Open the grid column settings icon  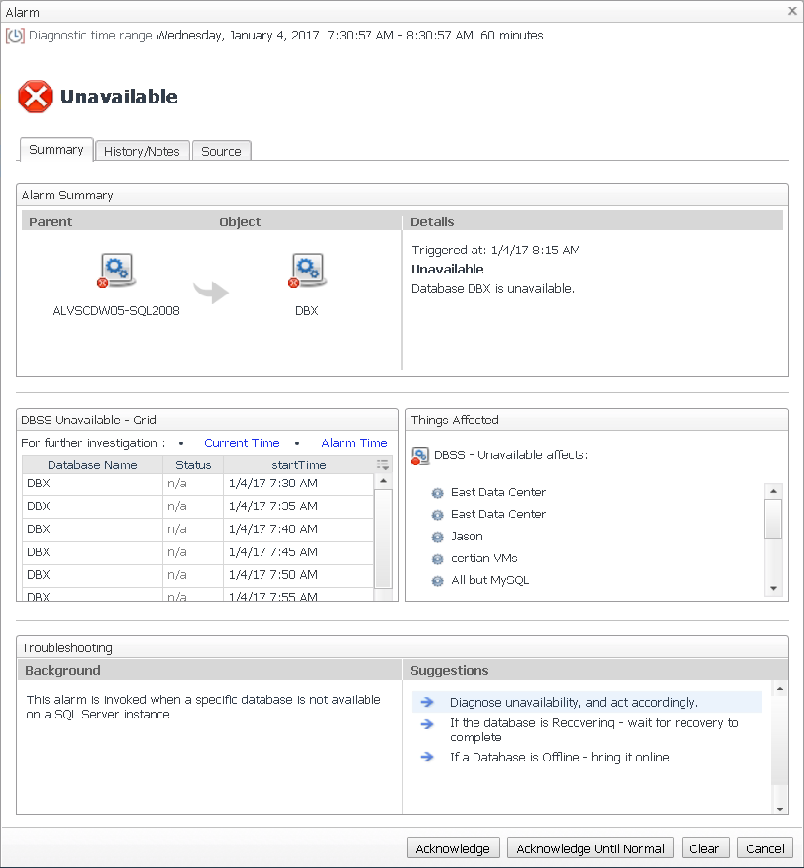point(382,465)
